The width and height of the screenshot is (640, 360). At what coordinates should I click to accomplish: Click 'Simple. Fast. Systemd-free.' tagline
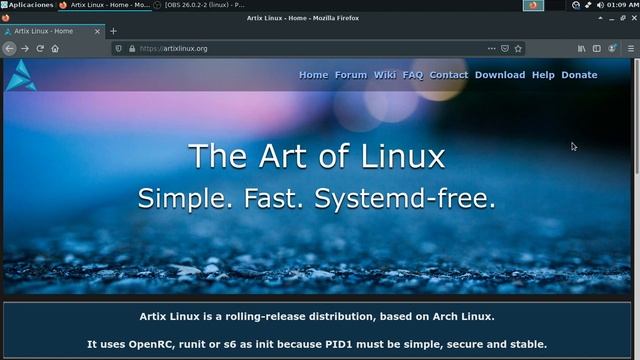pos(317,199)
